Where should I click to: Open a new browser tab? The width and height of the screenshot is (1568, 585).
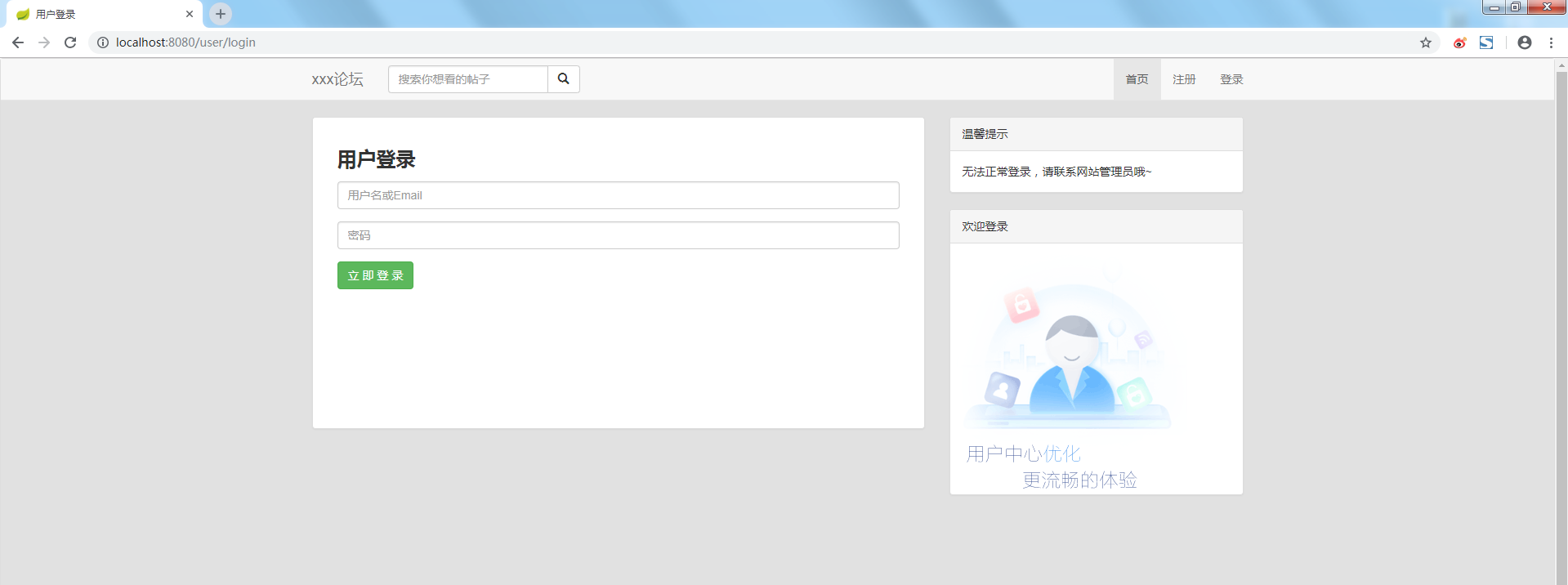(x=221, y=14)
